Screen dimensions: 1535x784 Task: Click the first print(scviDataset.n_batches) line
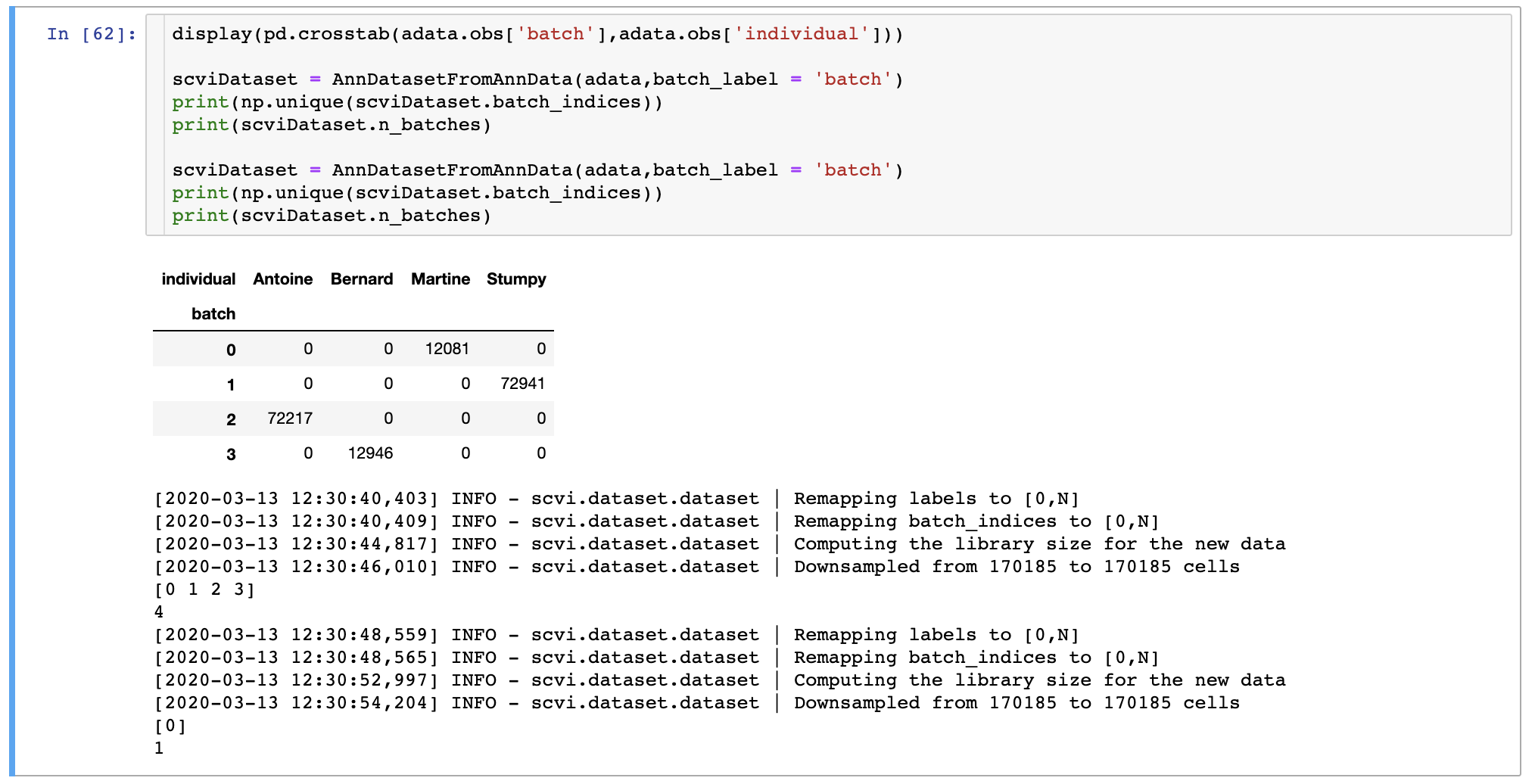[x=332, y=125]
